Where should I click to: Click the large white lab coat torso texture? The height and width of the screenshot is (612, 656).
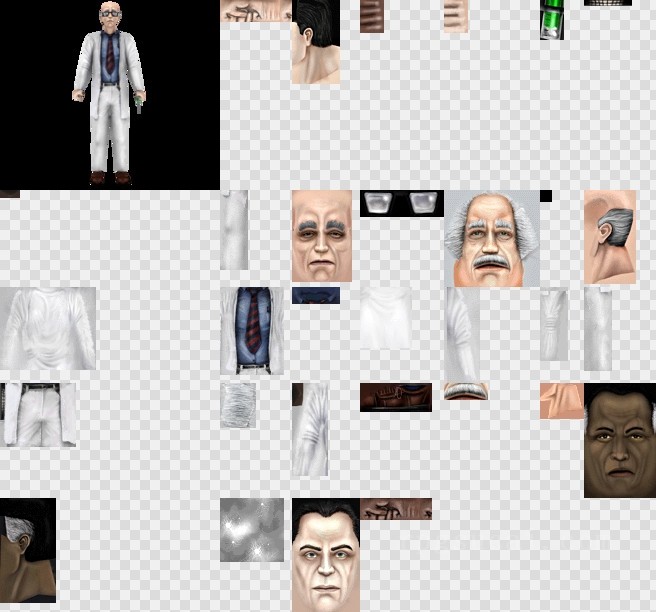click(48, 328)
